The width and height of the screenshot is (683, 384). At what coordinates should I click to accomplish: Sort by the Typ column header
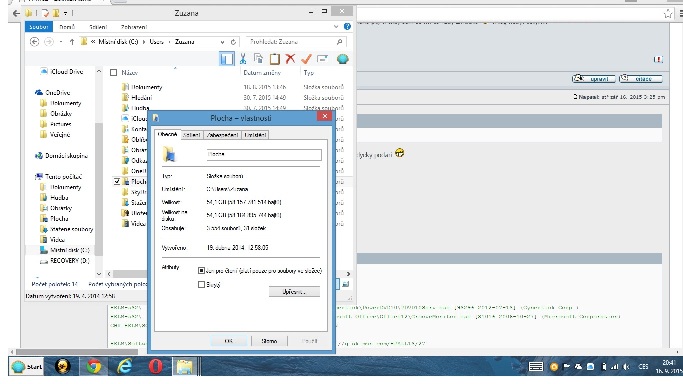[x=309, y=73]
